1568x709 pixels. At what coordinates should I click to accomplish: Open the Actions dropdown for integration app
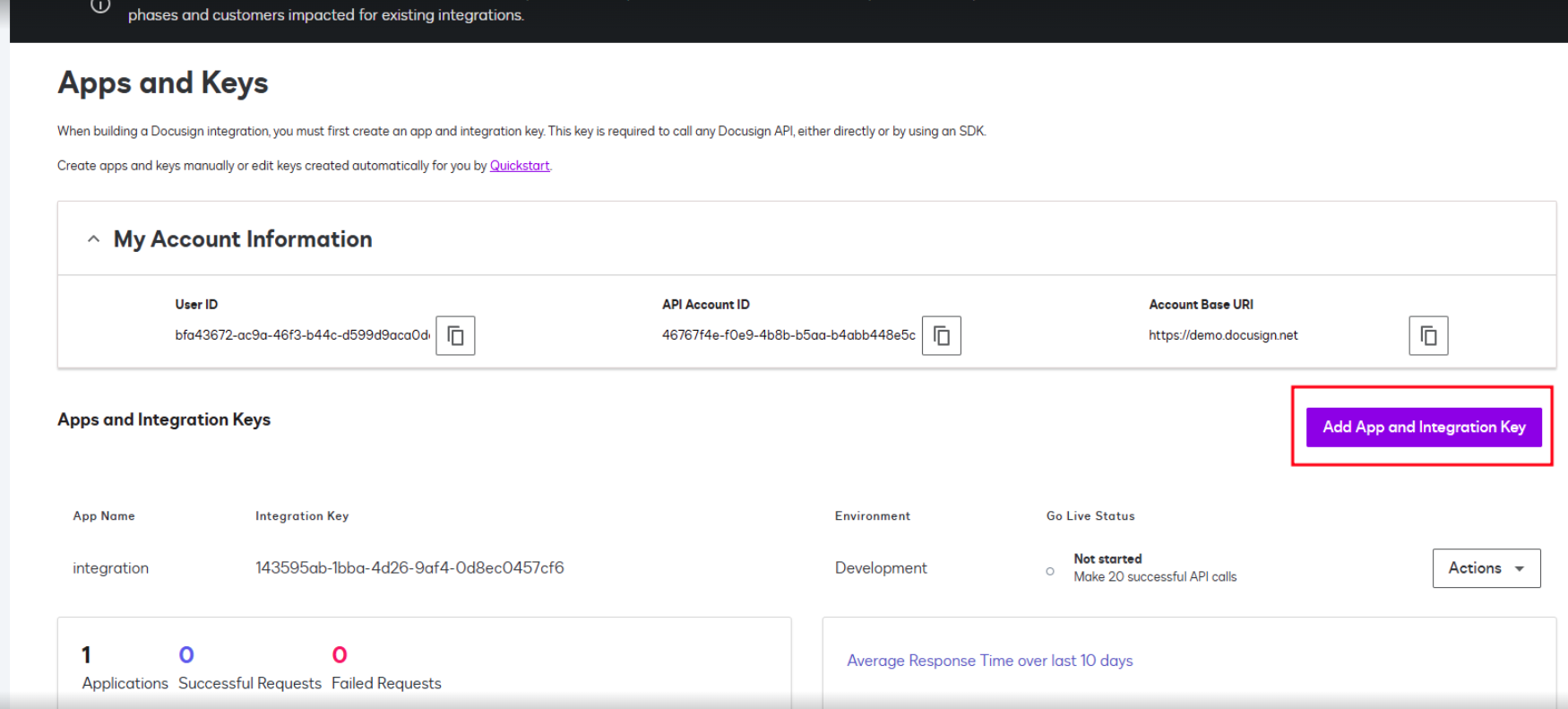tap(1486, 568)
